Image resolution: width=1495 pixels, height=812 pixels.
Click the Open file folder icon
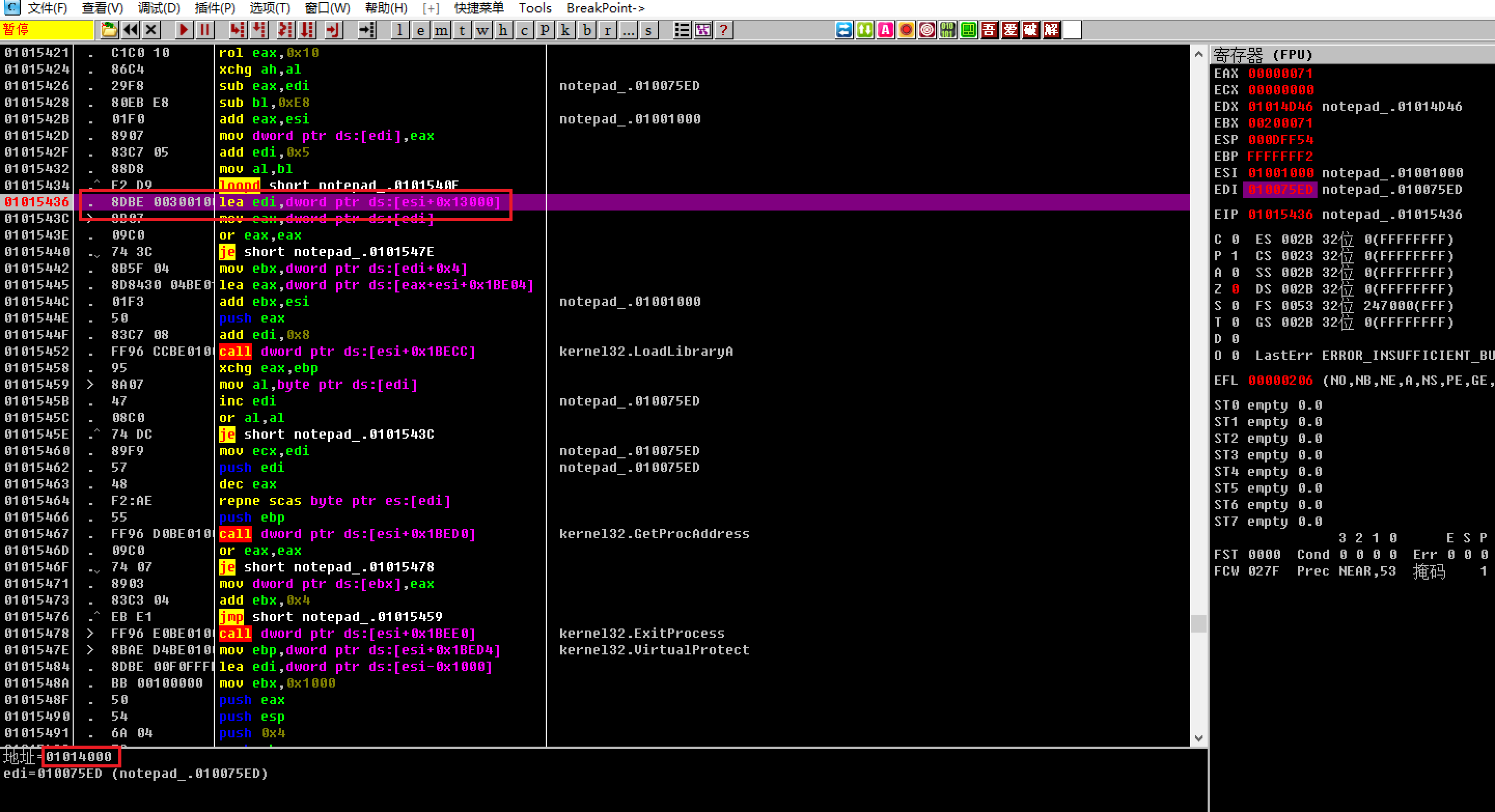[109, 30]
